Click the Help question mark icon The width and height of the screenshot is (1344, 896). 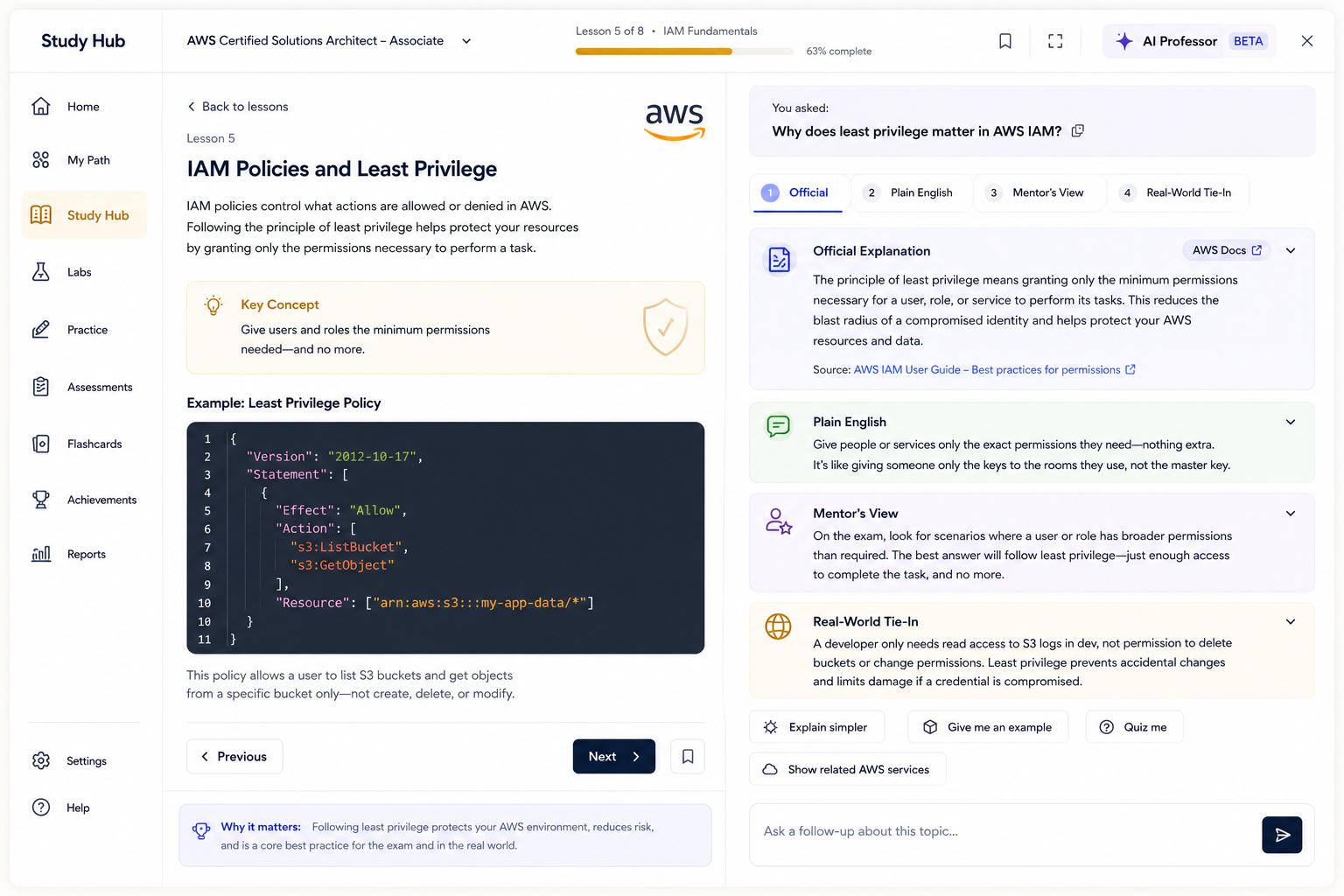tap(41, 808)
